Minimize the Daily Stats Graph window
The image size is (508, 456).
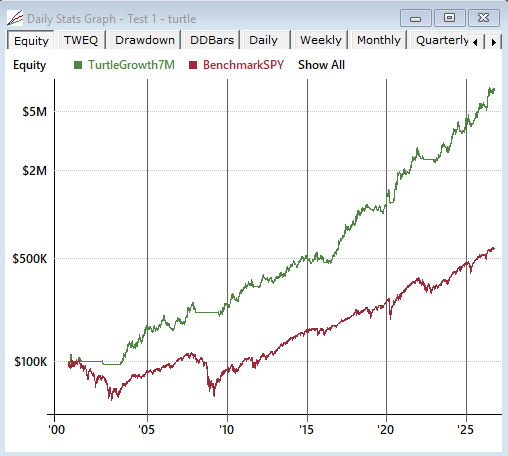tap(415, 18)
